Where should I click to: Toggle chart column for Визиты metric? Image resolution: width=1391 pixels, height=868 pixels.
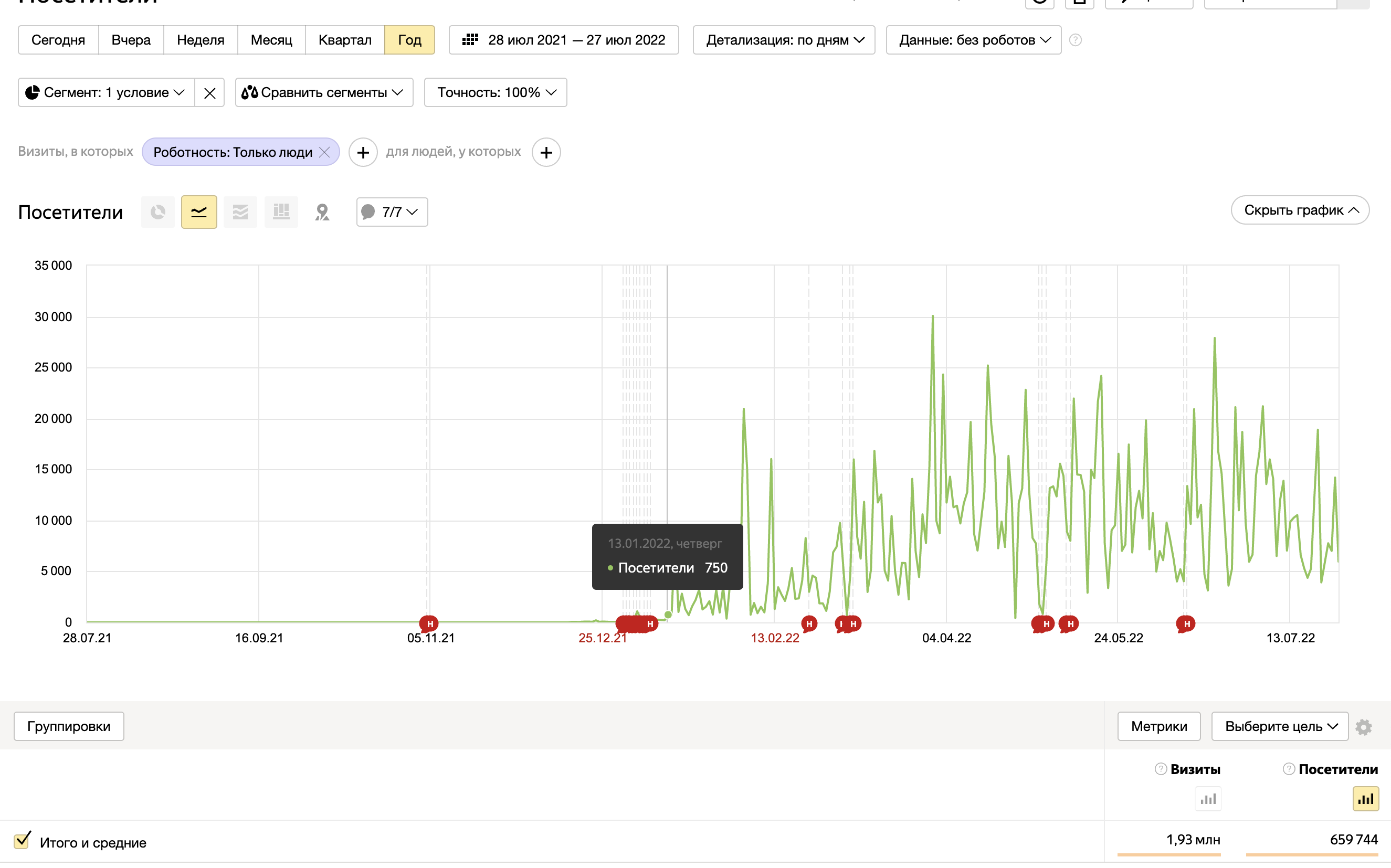(x=1208, y=799)
